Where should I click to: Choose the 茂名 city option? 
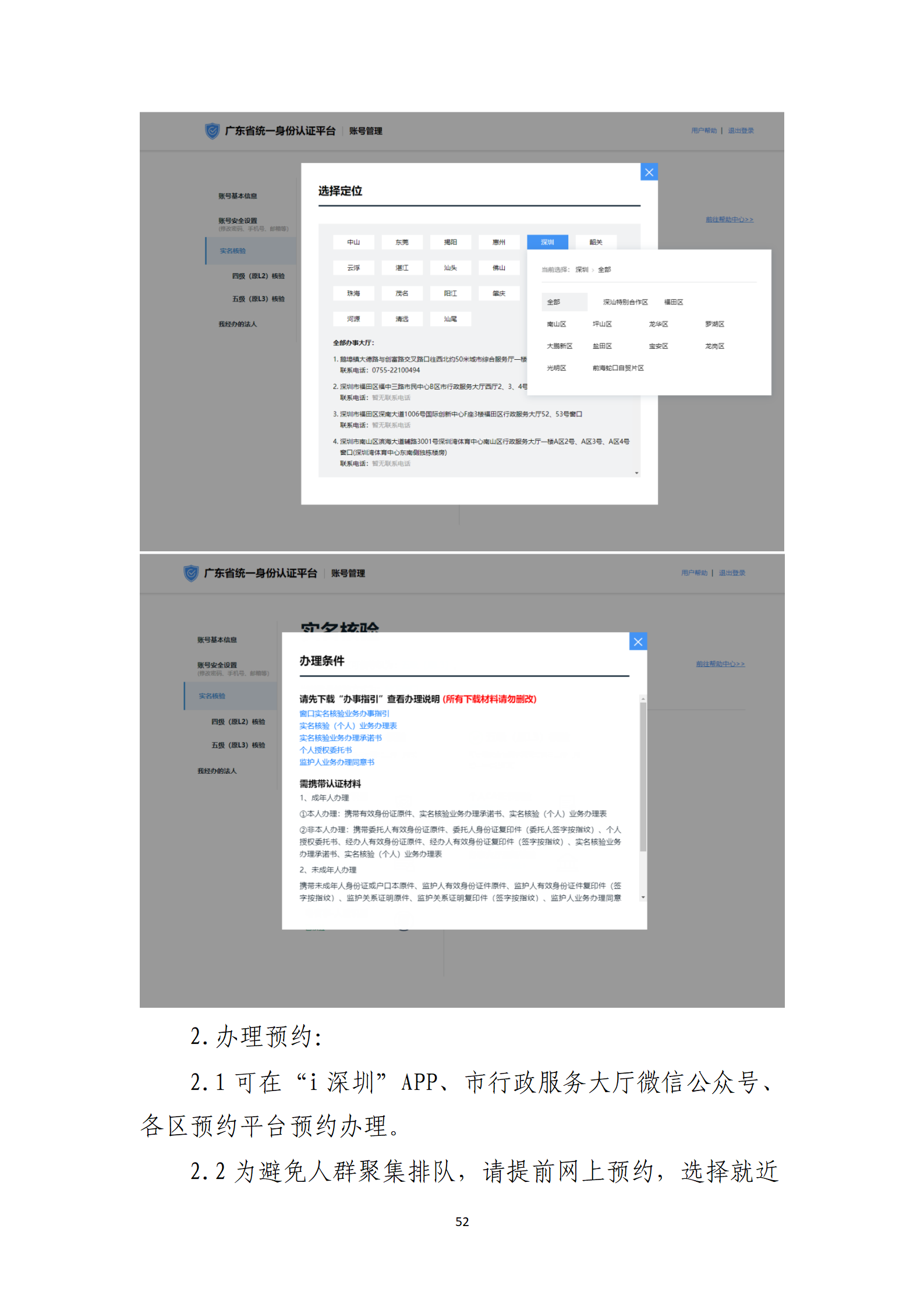tap(402, 293)
